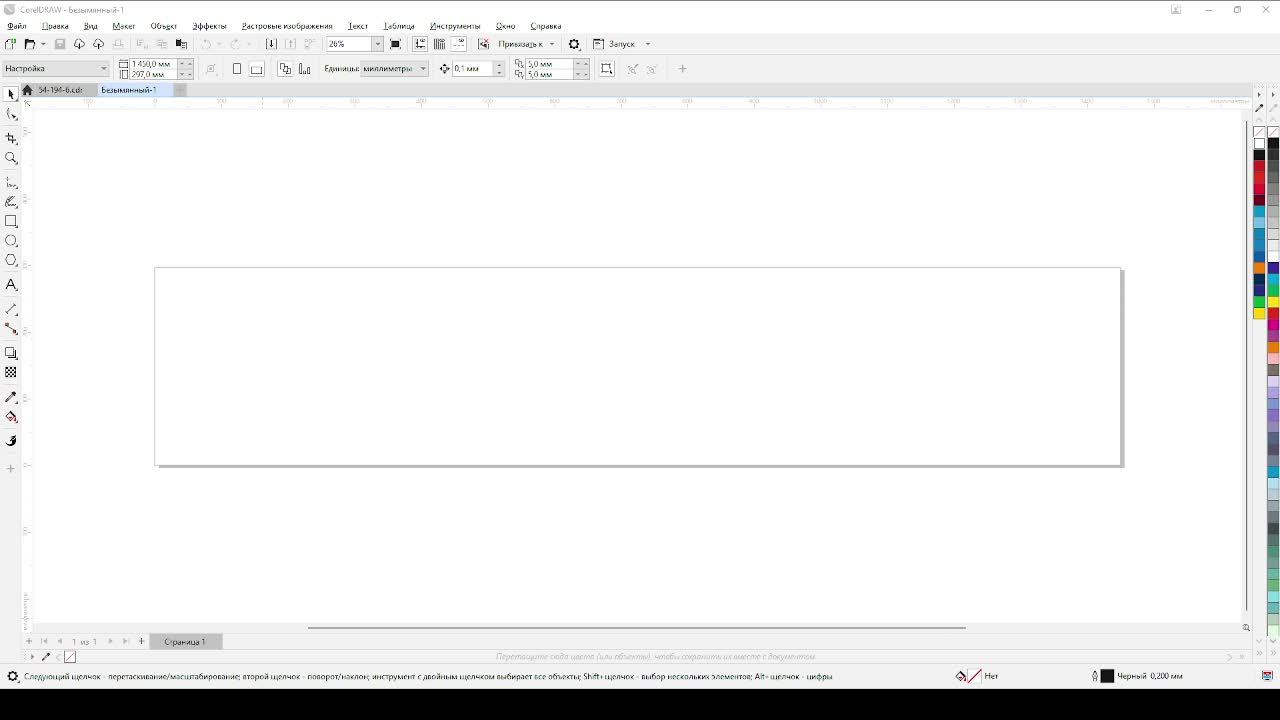The width and height of the screenshot is (1280, 720).
Task: Open a new document tab
Action: click(x=180, y=90)
